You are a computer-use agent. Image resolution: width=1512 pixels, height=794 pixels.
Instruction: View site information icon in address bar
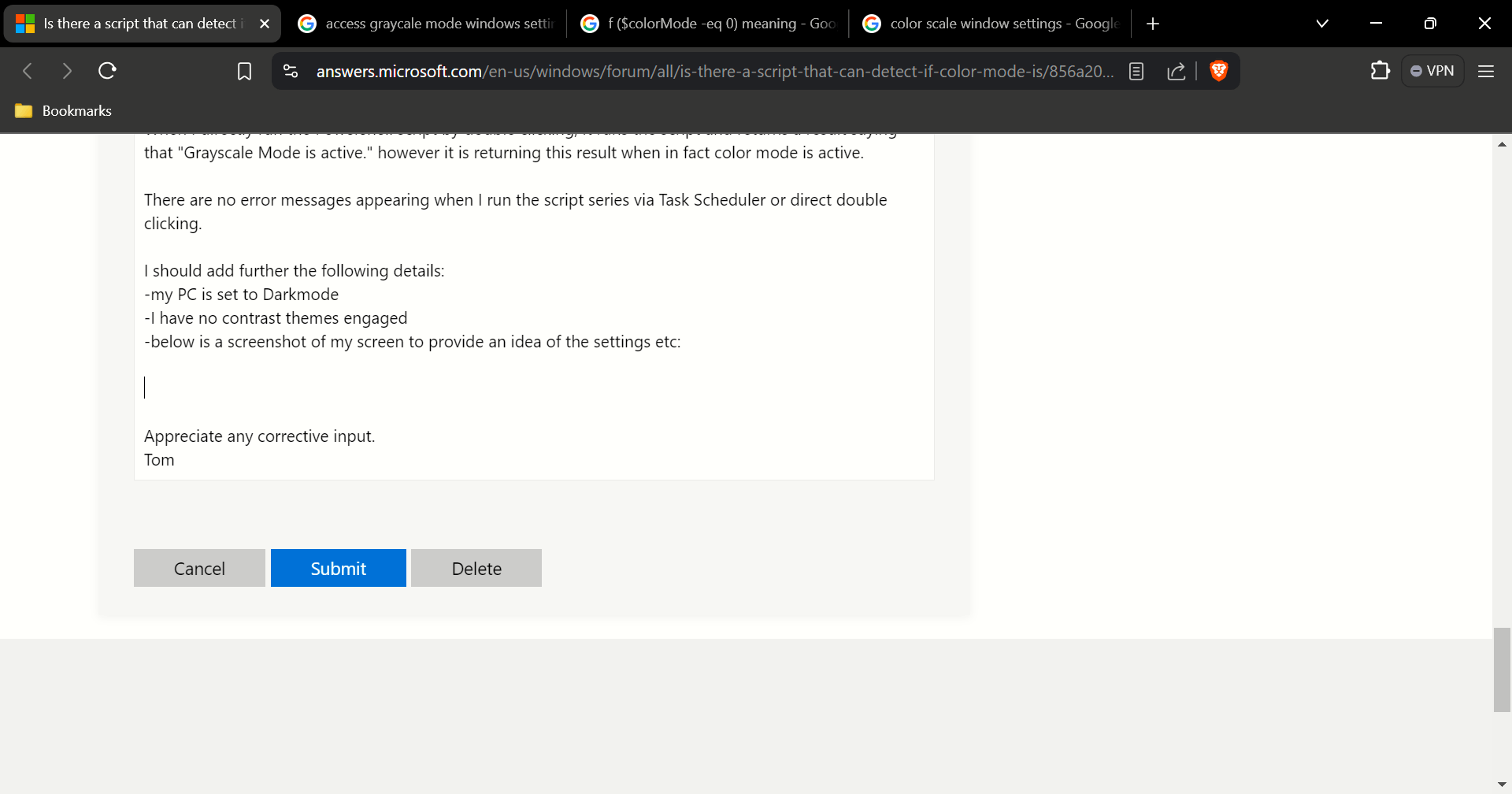click(291, 71)
